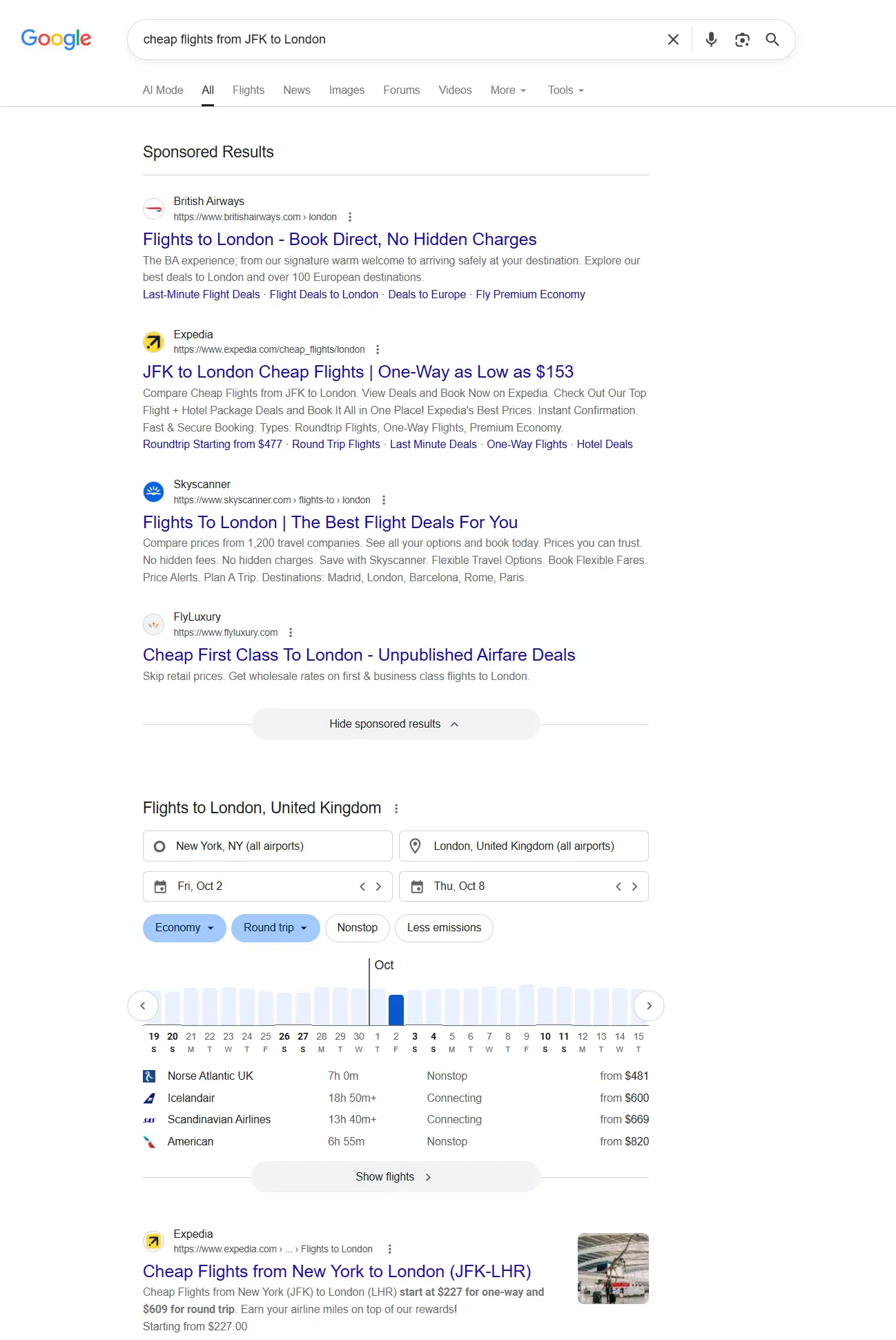Click Scandinavian Airlines logo
Image resolution: width=896 pixels, height=1340 pixels.
[149, 1120]
